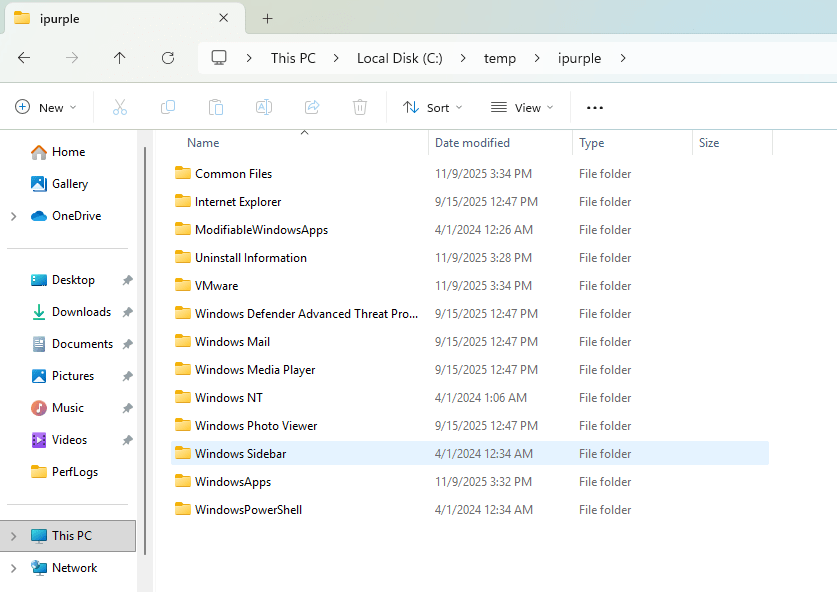Go back to previous folder
Screen dimensions: 837x592
[x=24, y=58]
